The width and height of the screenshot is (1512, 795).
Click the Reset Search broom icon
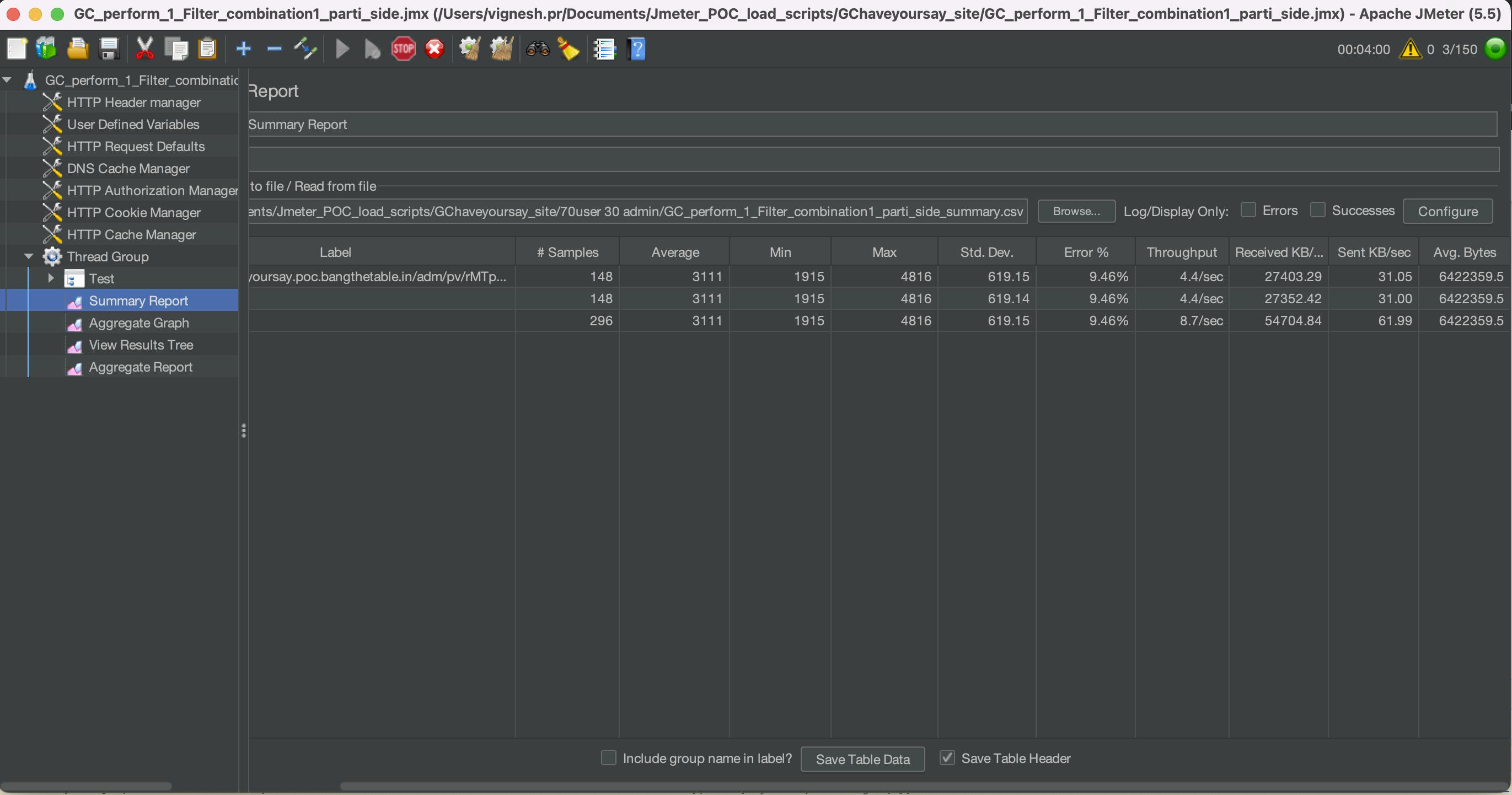point(568,49)
